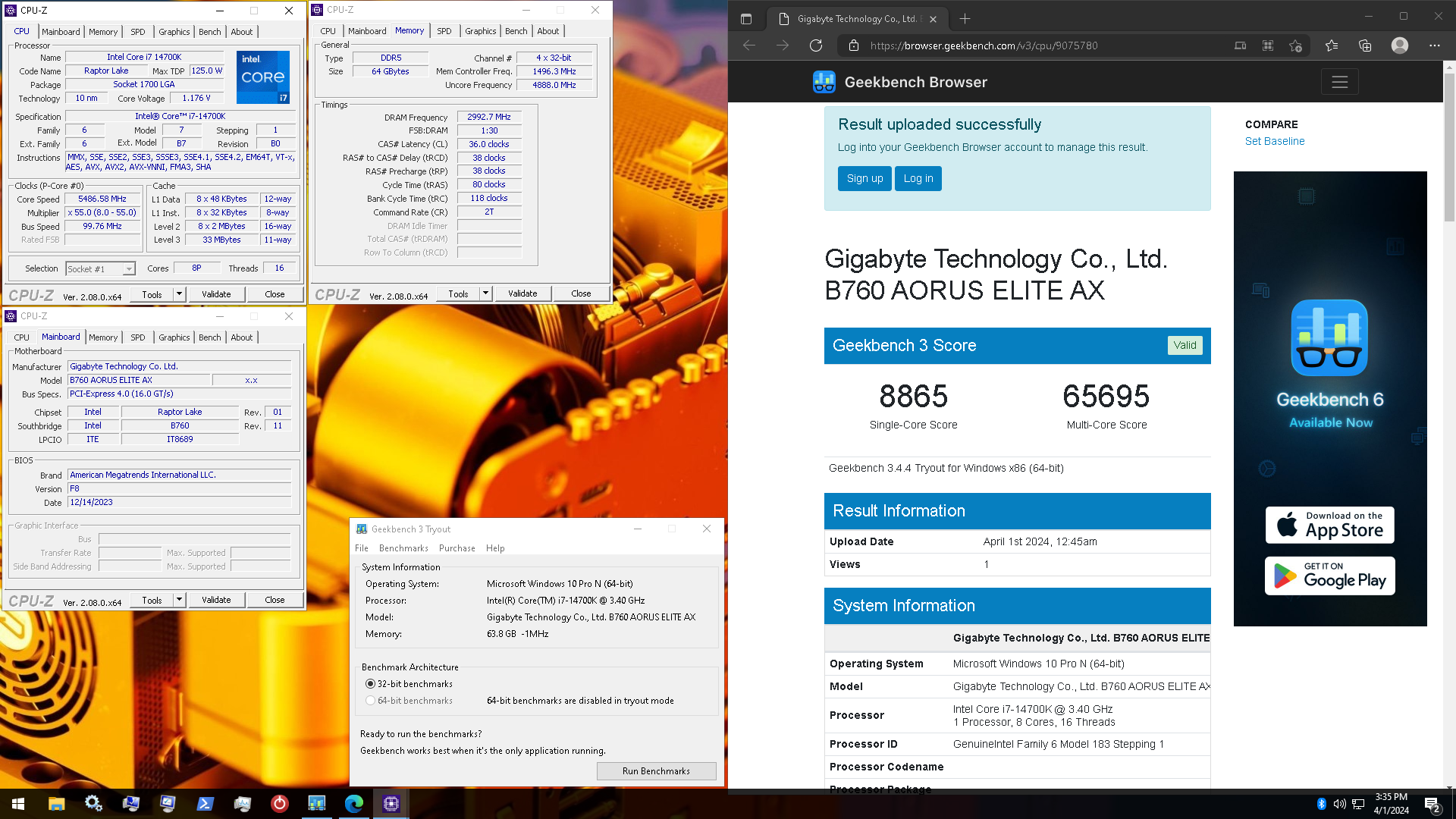Click the Intel Core i7 logo
Viewport: 1456px width, 819px height.
[262, 77]
